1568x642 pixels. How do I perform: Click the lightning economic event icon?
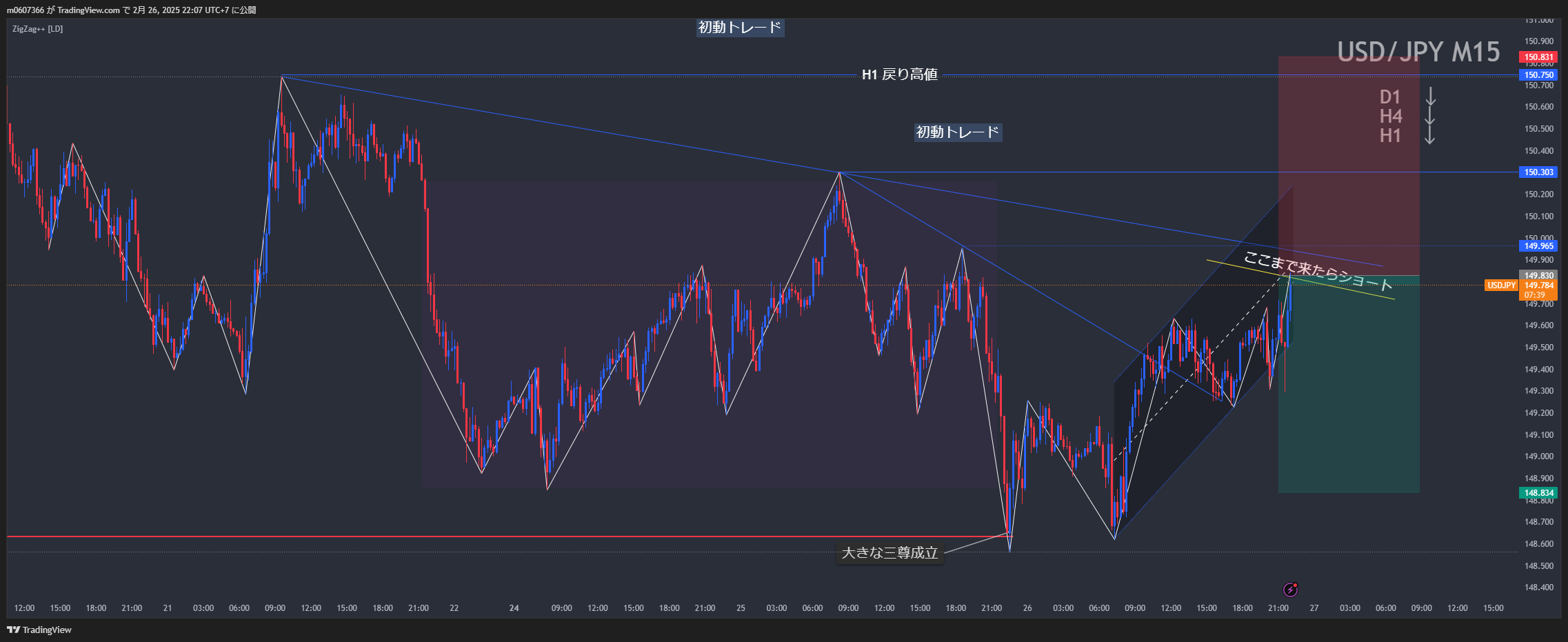coord(1290,590)
